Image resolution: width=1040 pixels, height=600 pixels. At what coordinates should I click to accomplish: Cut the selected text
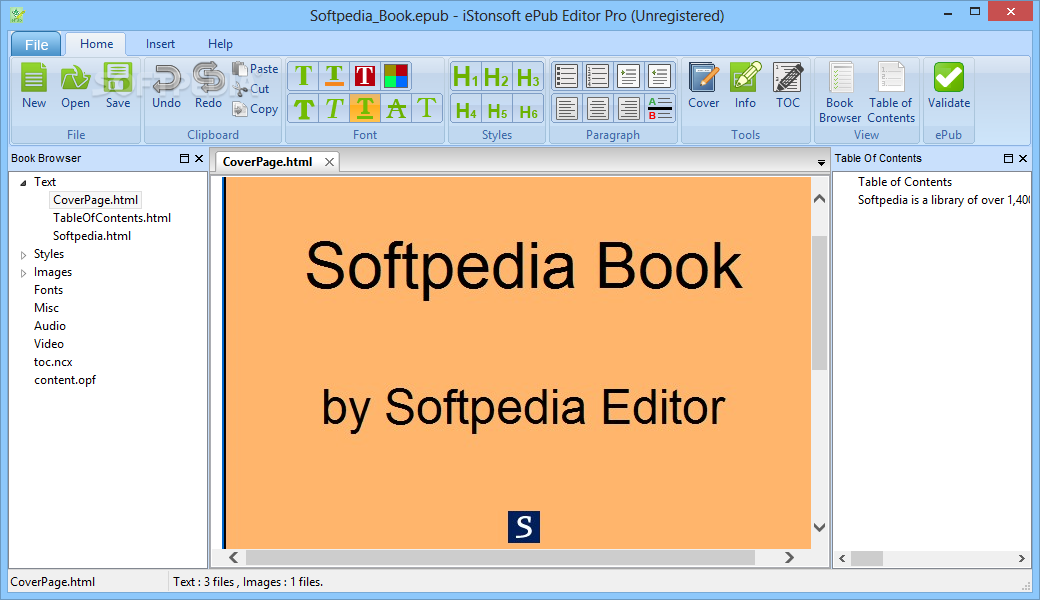coord(251,89)
